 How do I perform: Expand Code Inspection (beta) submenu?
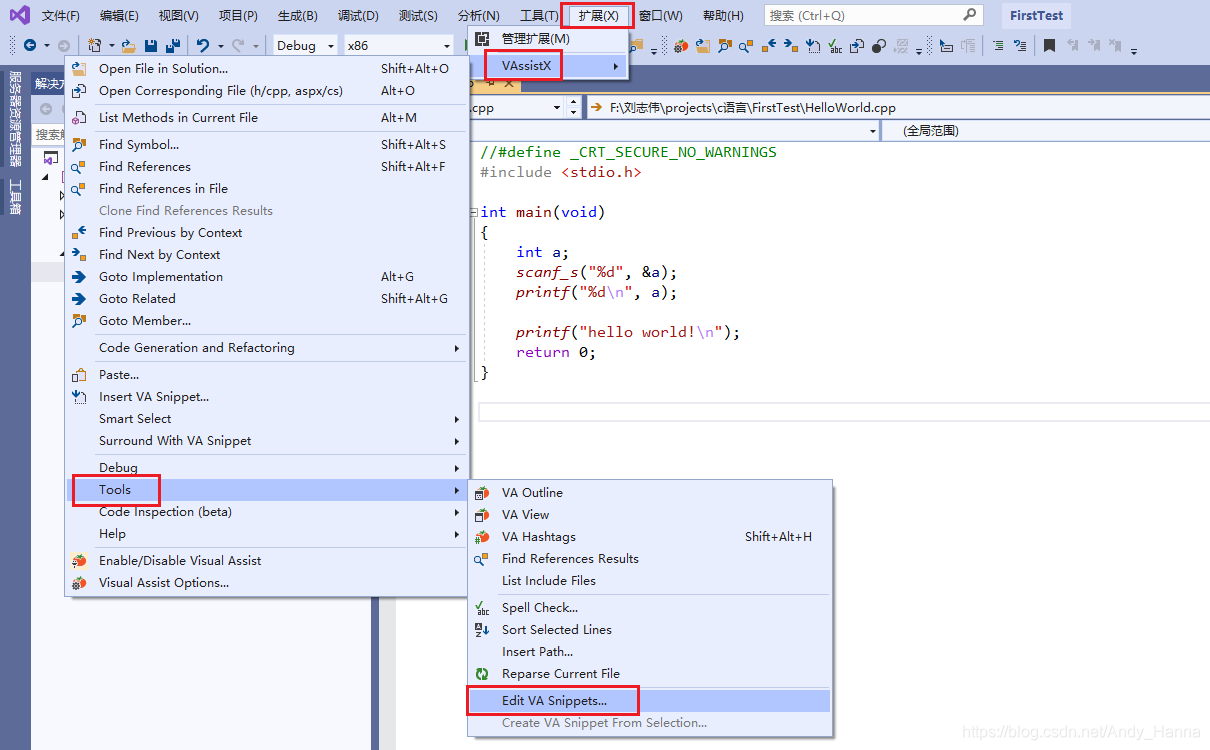pyautogui.click(x=266, y=512)
